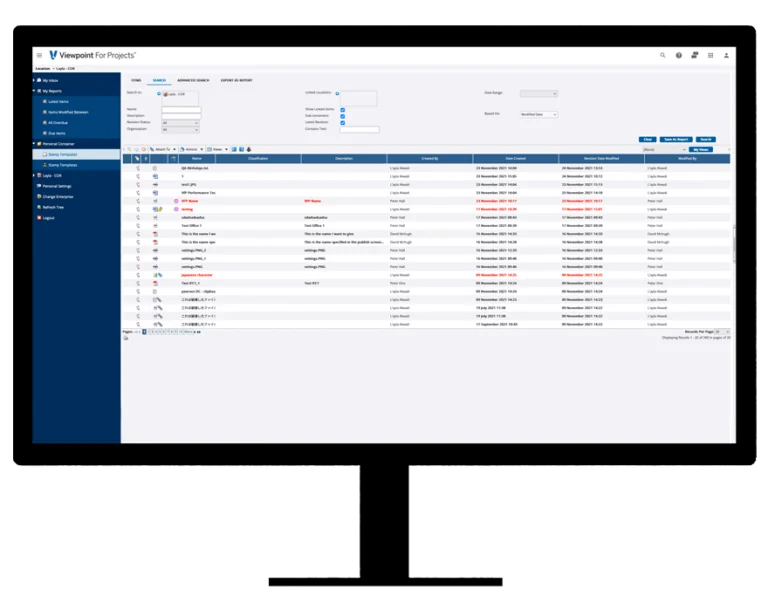Collapse the Personal Container tree node
This screenshot has width=768, height=603.
[34, 144]
